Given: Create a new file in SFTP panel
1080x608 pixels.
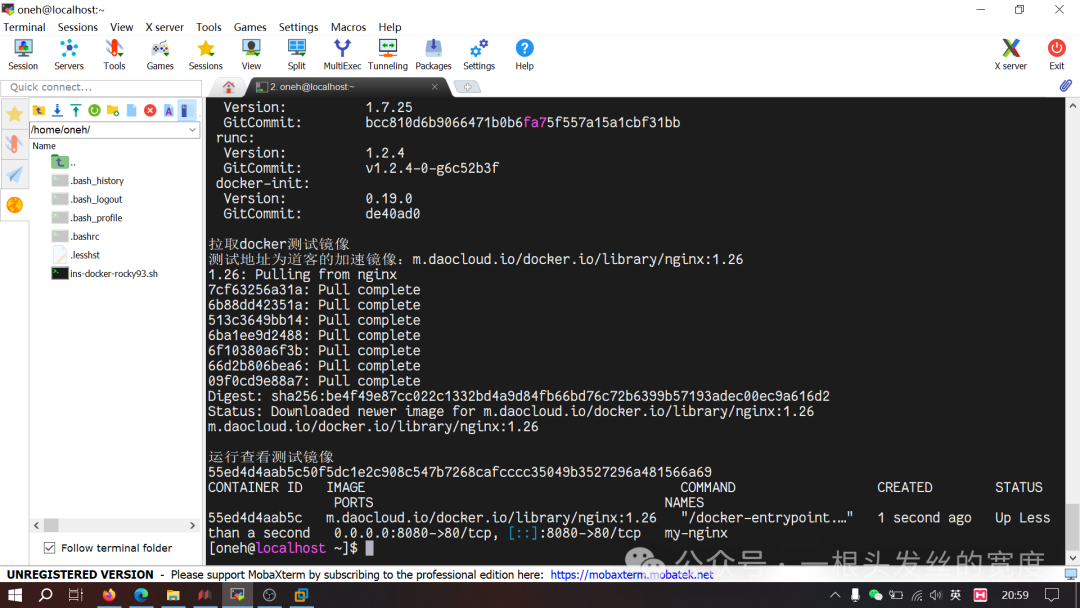Looking at the screenshot, I should [132, 111].
